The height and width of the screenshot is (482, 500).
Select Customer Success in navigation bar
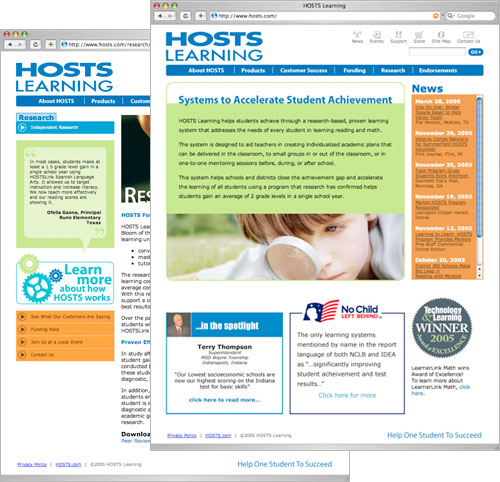click(304, 70)
